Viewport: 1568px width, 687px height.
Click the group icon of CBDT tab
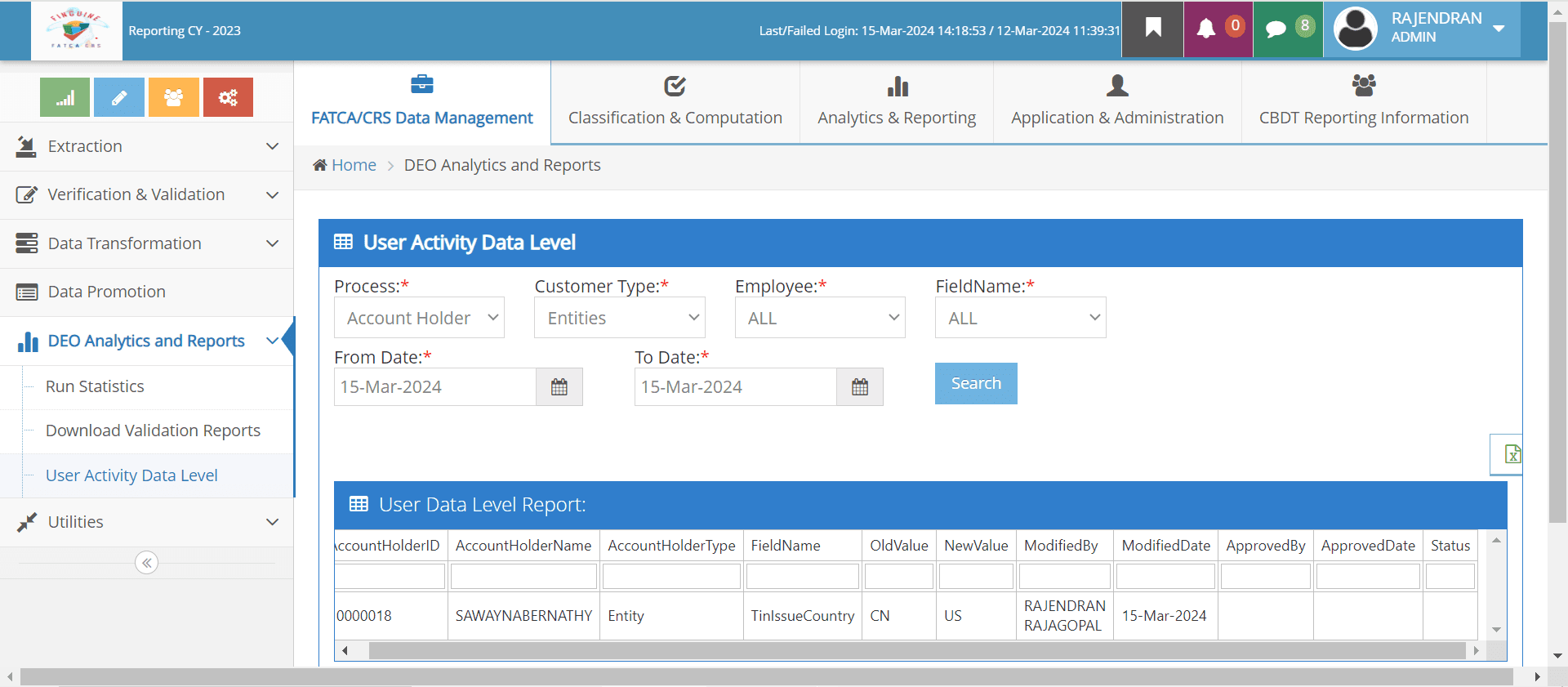[1364, 85]
